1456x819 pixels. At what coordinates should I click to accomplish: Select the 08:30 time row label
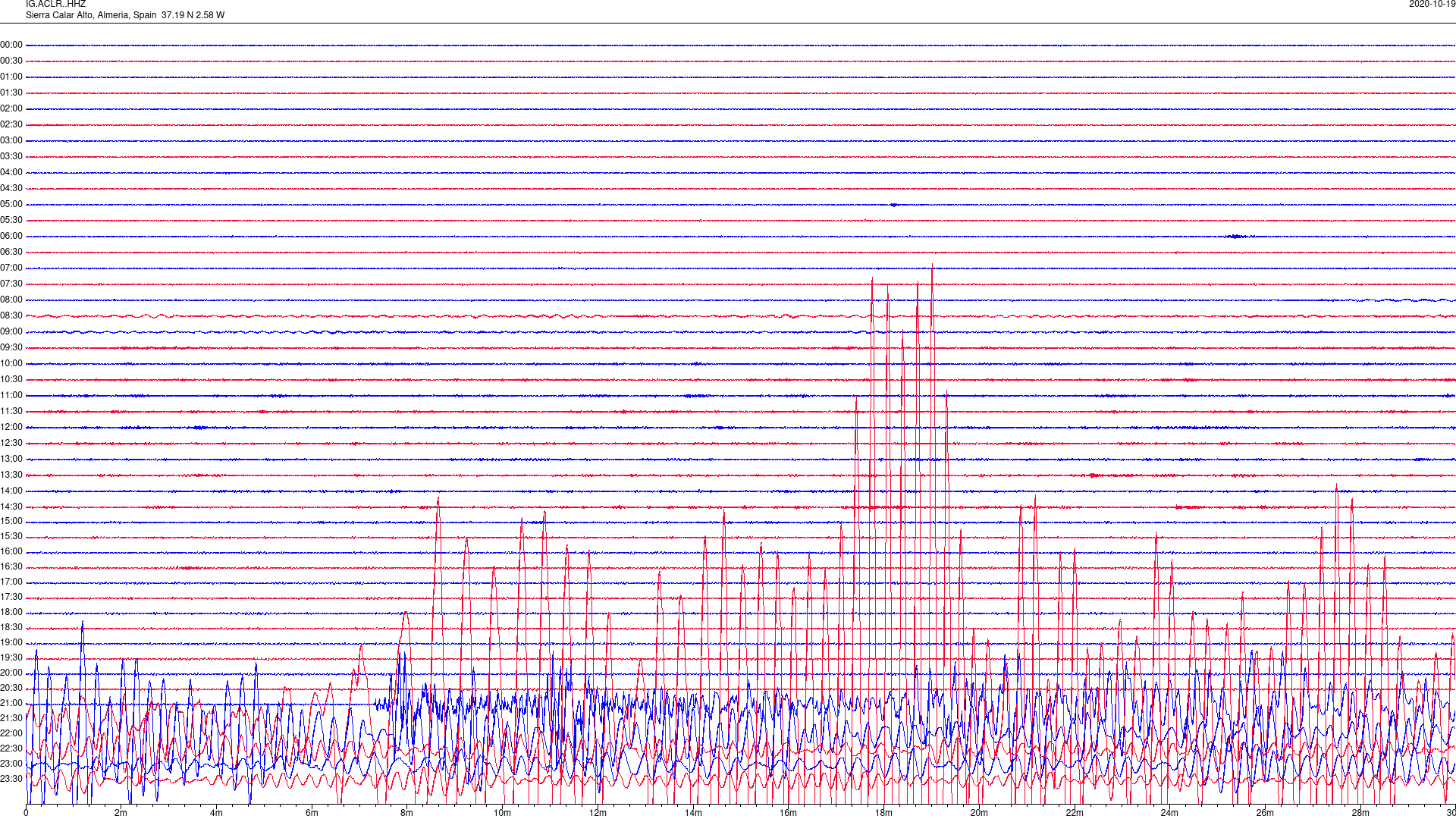(11, 315)
